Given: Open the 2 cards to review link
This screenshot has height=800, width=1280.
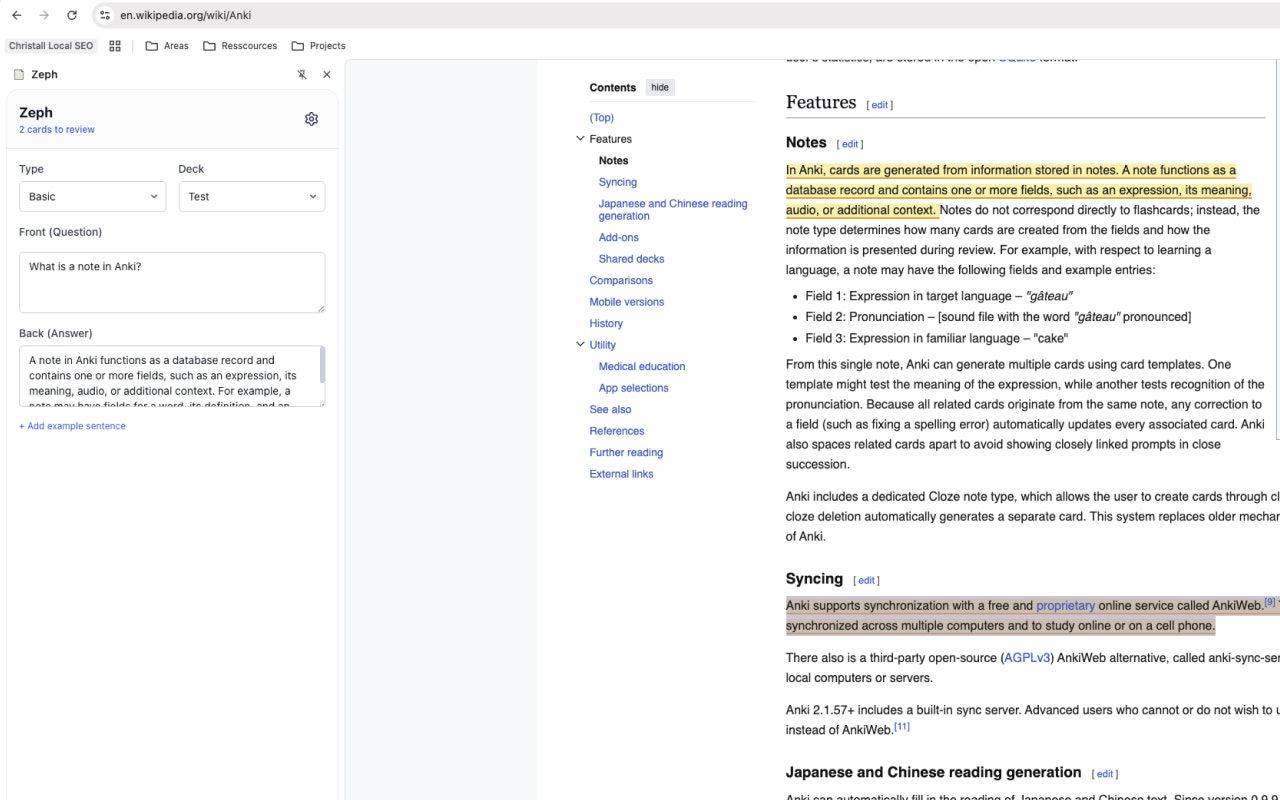Looking at the screenshot, I should tap(57, 130).
